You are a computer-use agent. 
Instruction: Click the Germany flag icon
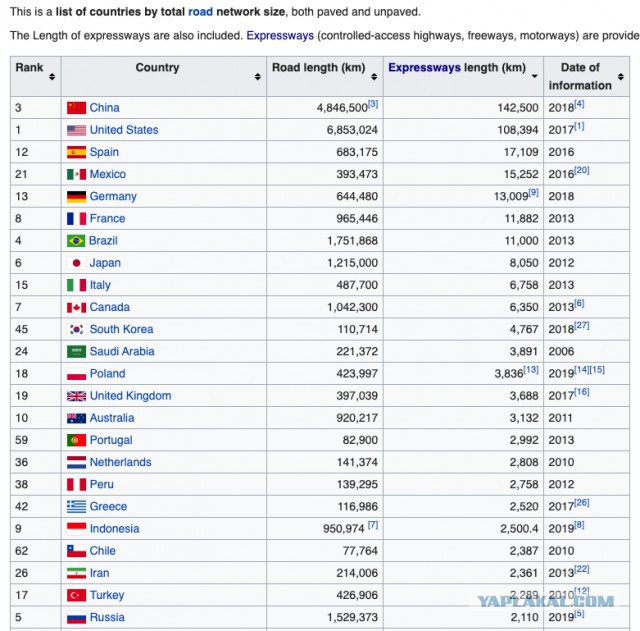76,196
